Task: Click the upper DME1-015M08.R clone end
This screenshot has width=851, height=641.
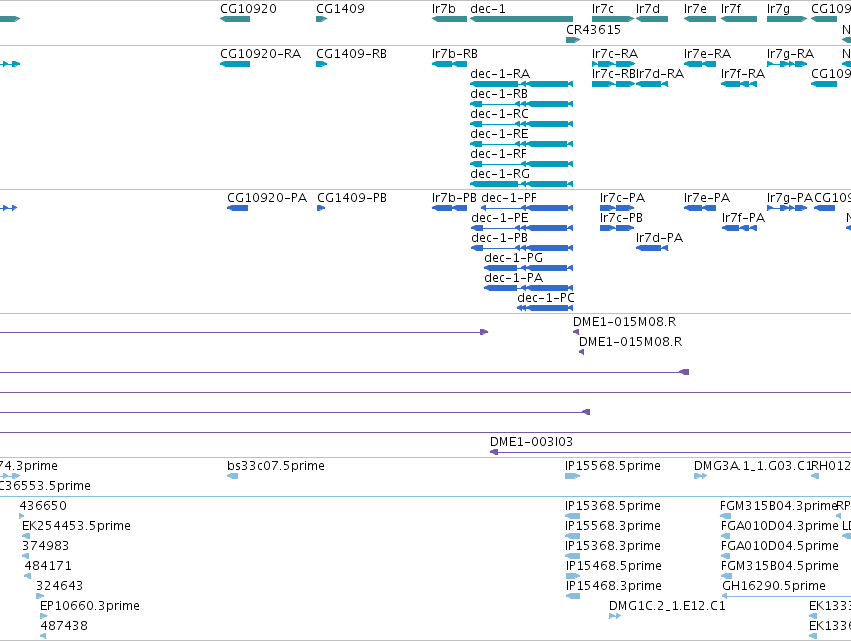Action: [x=576, y=332]
